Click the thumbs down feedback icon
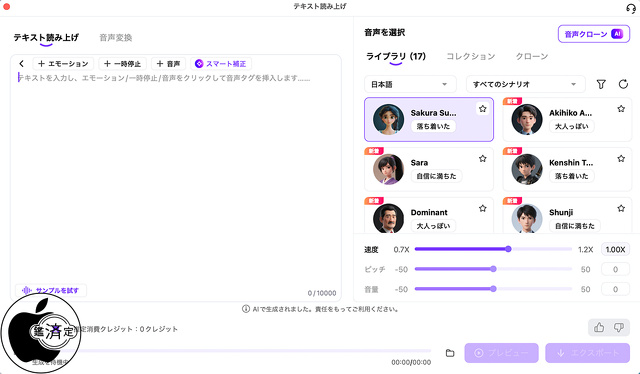640x374 pixels. (619, 327)
